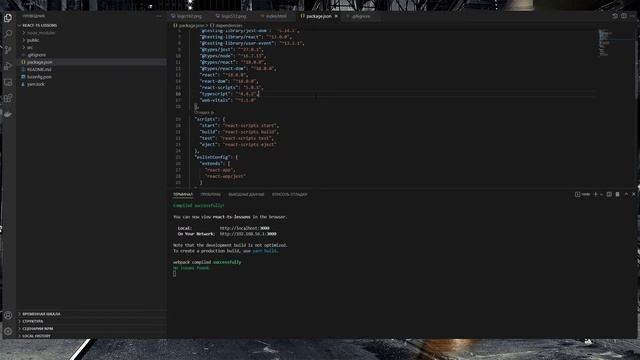Click the open changes icon in editor toolbar
This screenshot has width=640, height=360.
(x=615, y=16)
